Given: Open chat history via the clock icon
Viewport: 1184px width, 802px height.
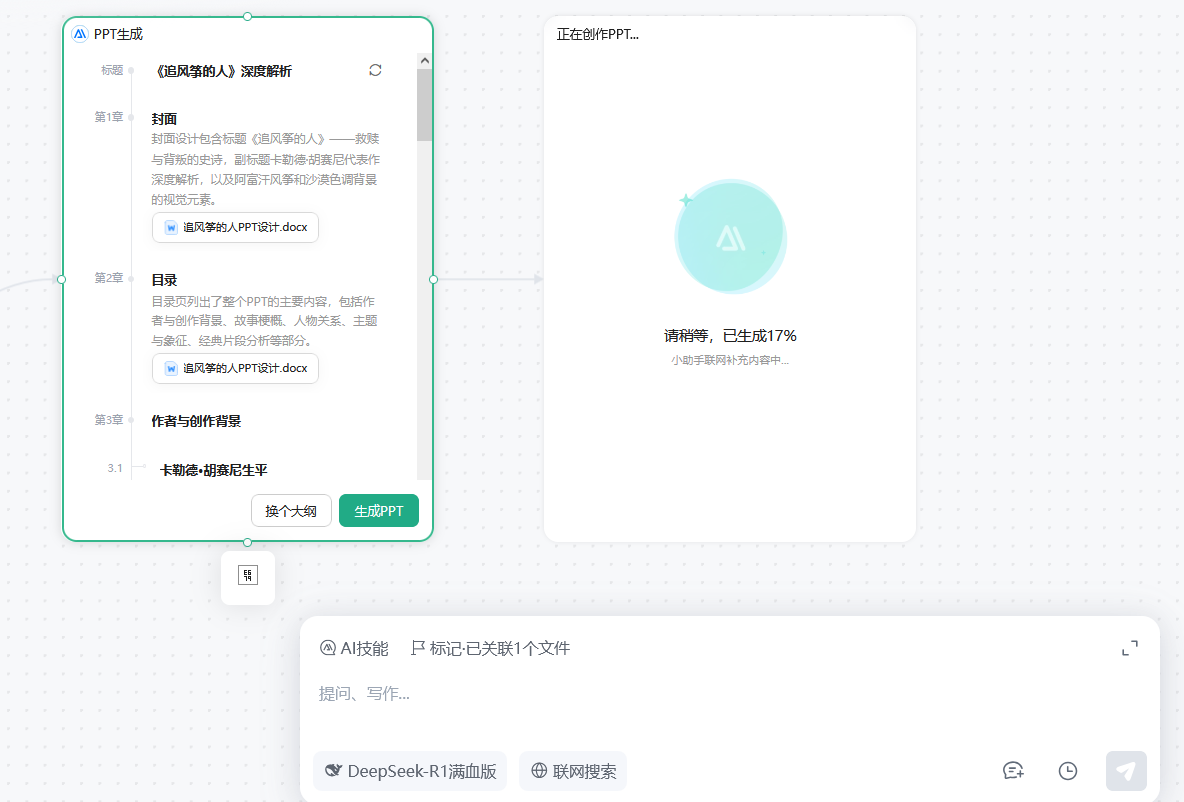Looking at the screenshot, I should coord(1068,771).
